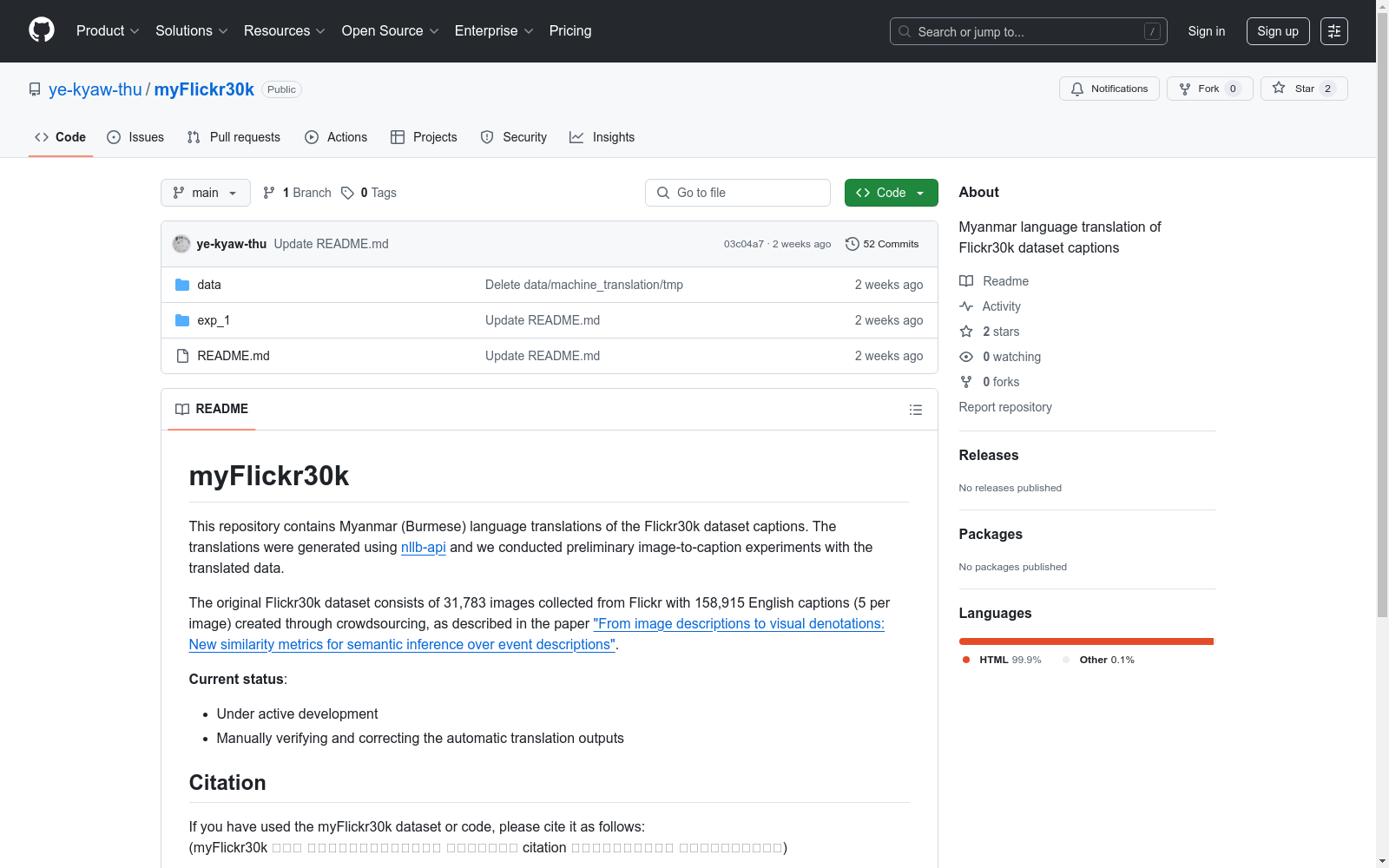Open the 1 Branch link
The width and height of the screenshot is (1389, 868).
[x=297, y=193]
